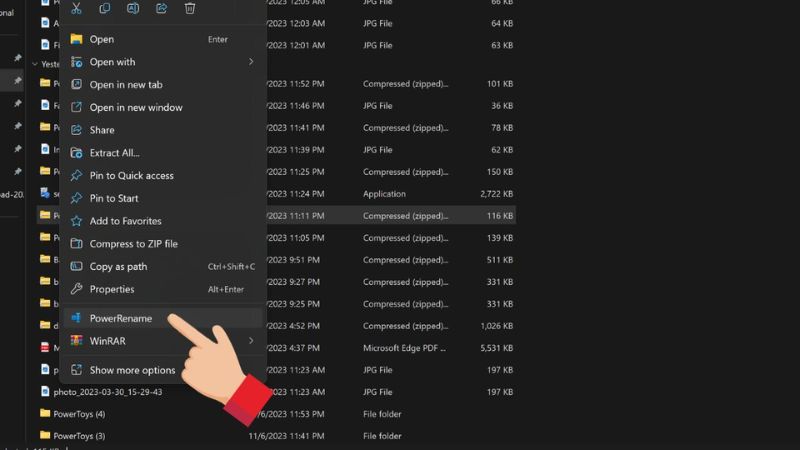Image resolution: width=800 pixels, height=450 pixels.
Task: Collapse the Yesterday group chevron
Action: click(x=35, y=63)
